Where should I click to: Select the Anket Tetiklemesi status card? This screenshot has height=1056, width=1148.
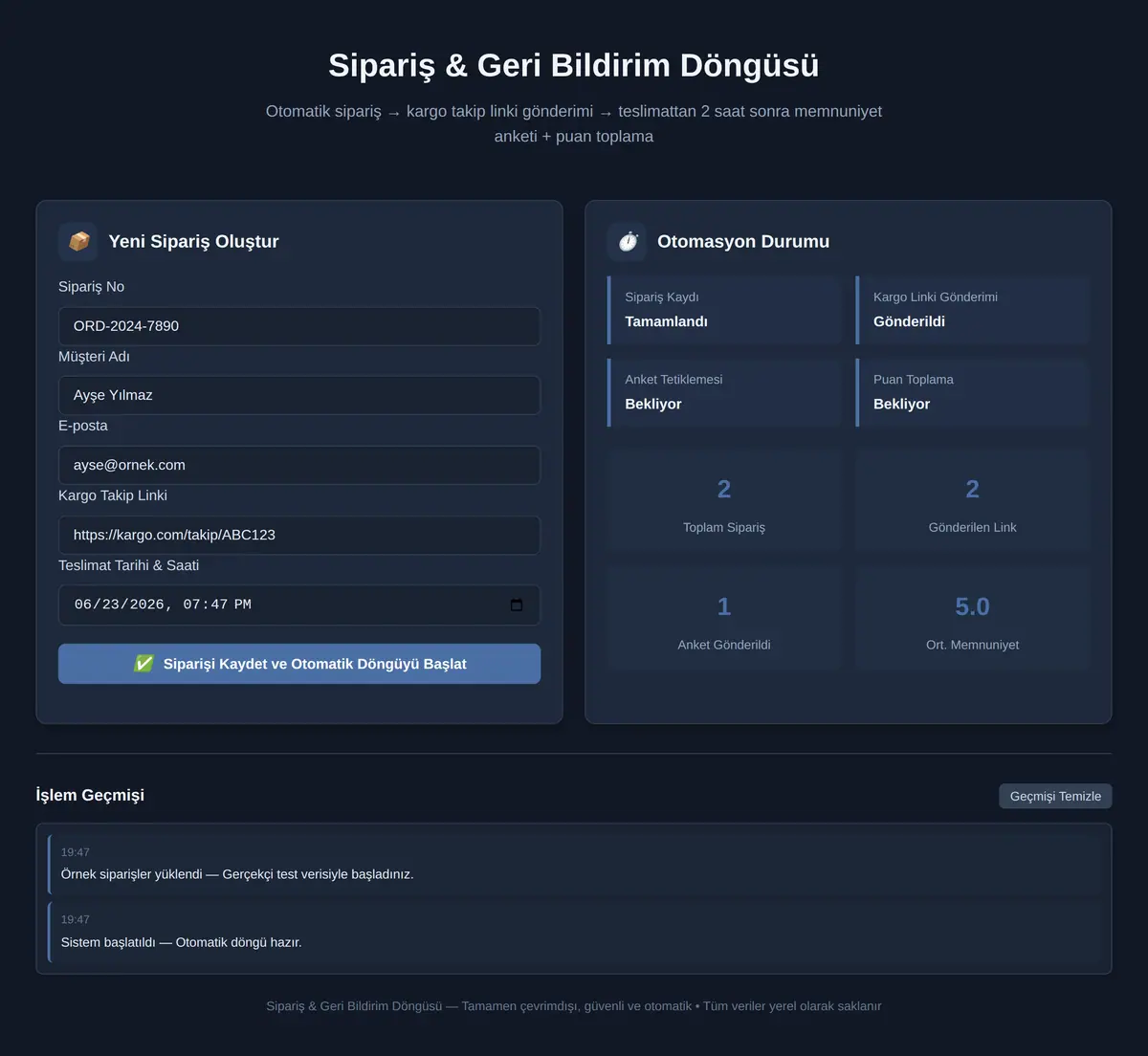[x=724, y=392]
